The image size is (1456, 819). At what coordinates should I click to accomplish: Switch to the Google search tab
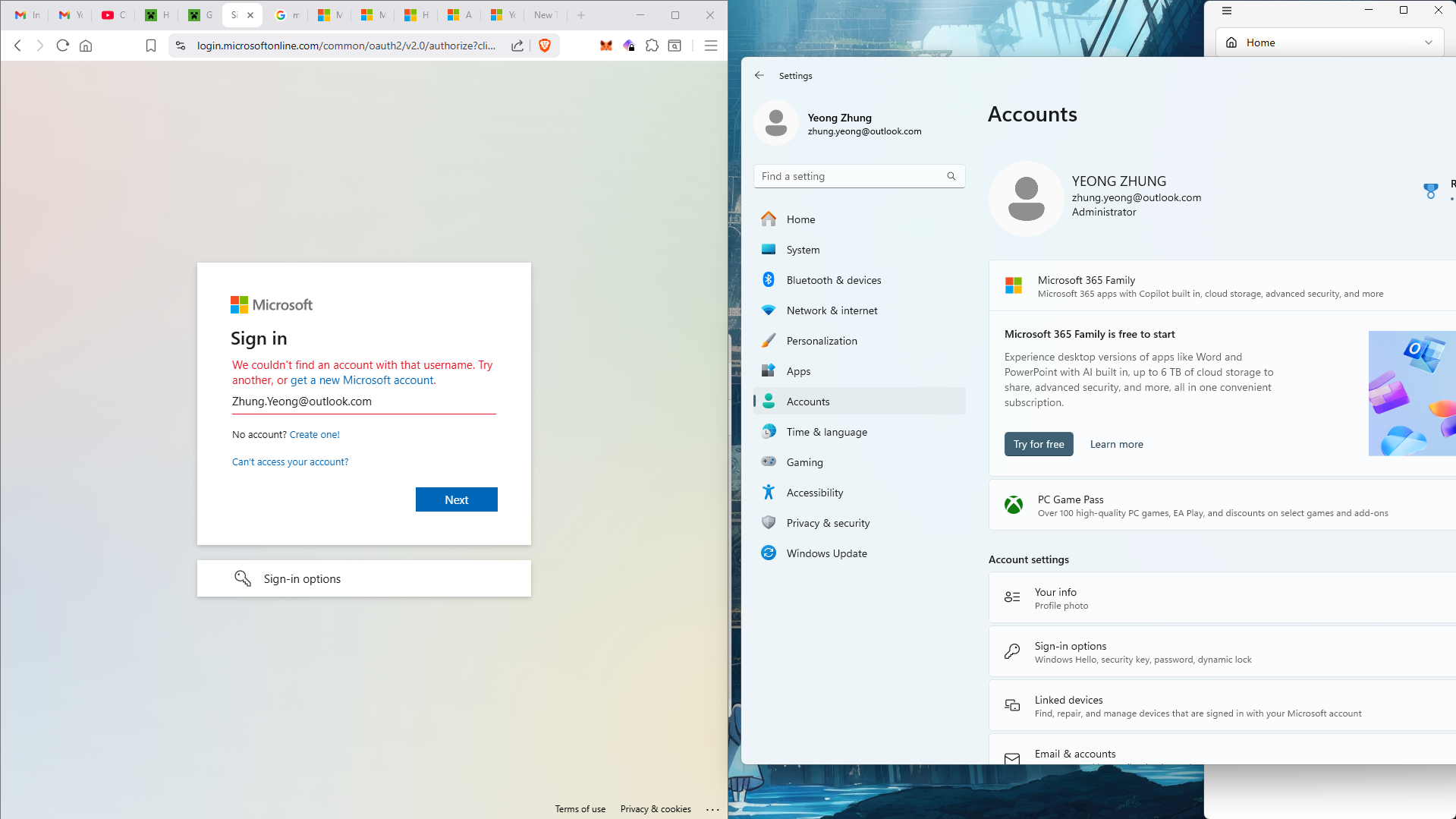[x=287, y=15]
